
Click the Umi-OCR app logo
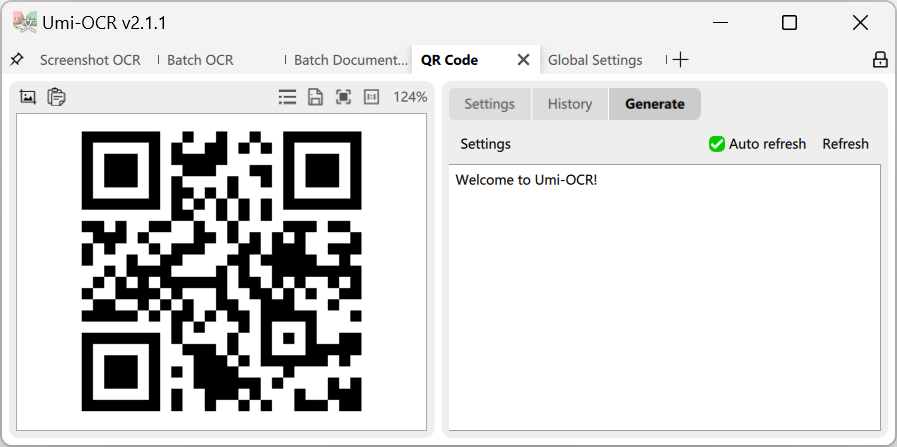pos(25,22)
